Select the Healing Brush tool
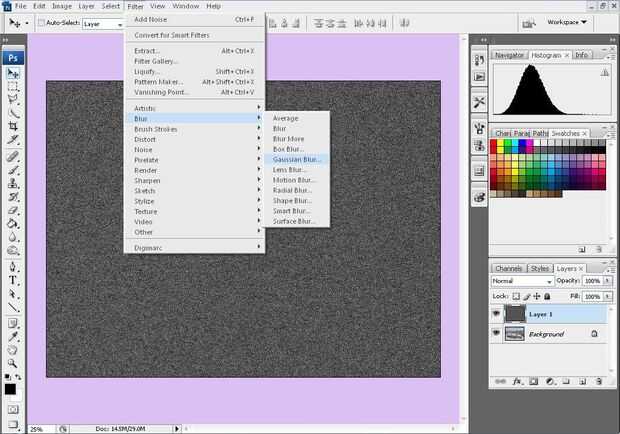The image size is (620, 434). (x=13, y=157)
